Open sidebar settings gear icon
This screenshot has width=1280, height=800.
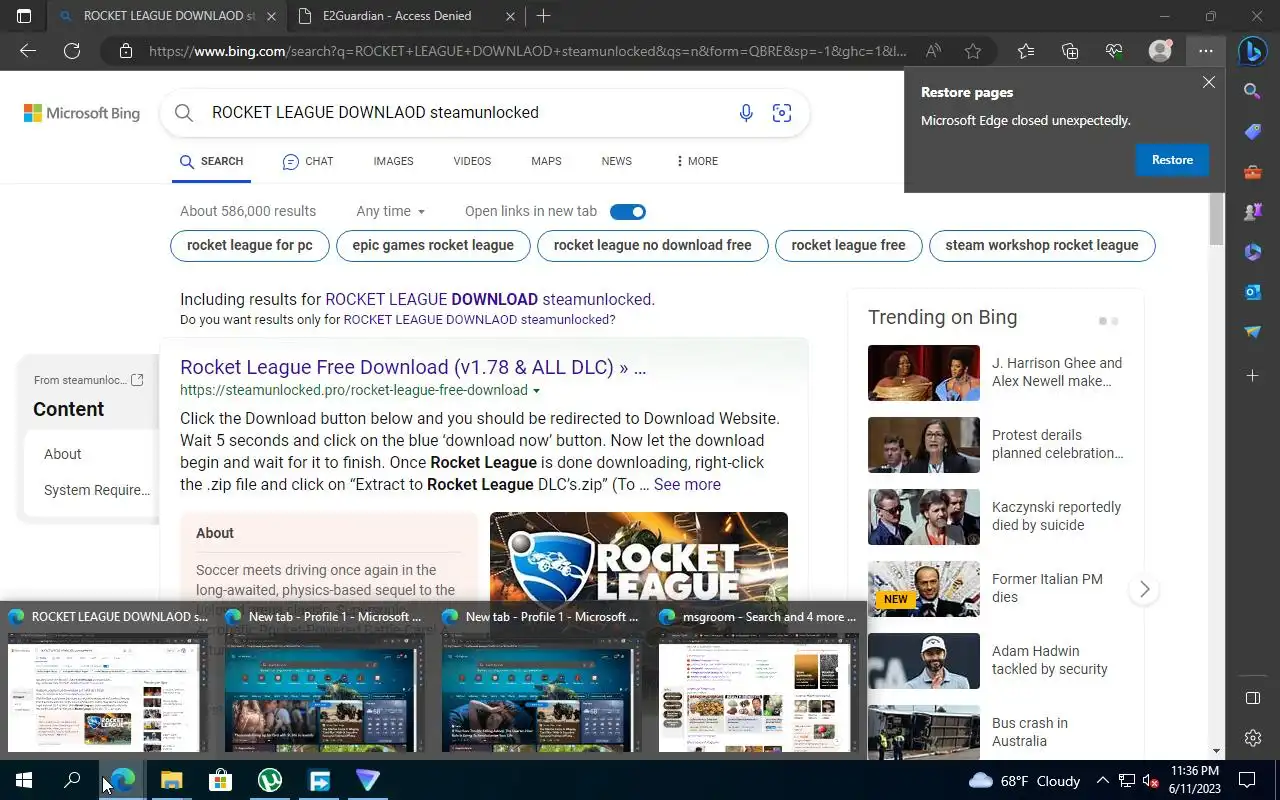(1253, 738)
